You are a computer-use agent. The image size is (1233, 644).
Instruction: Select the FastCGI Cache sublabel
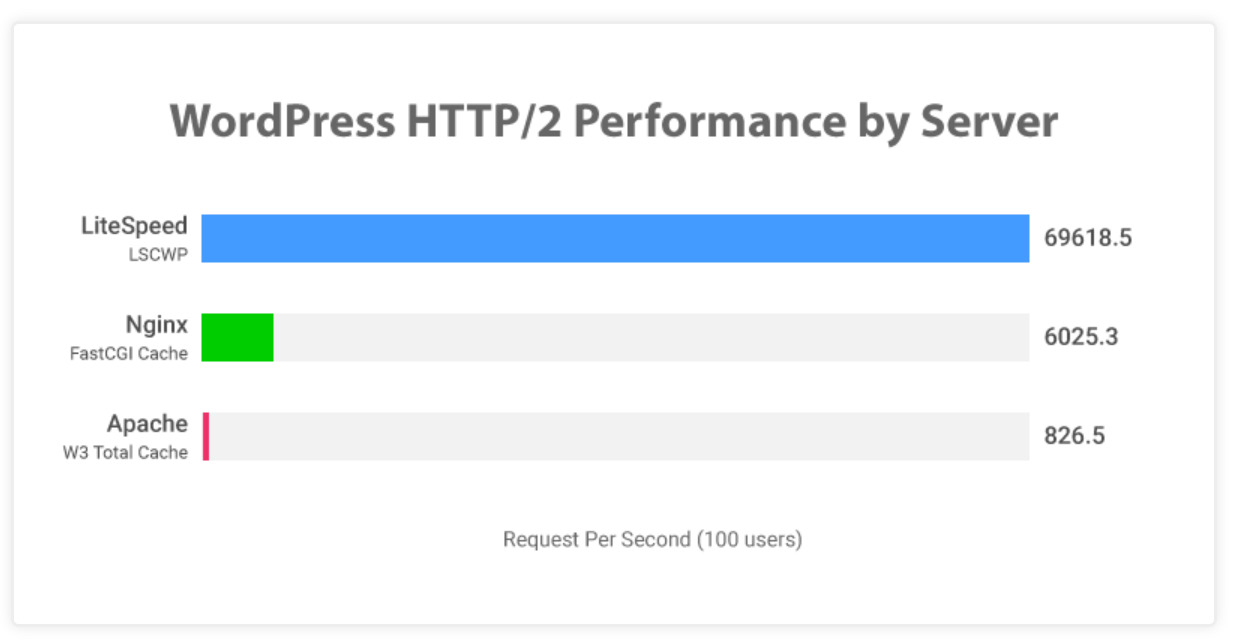(x=129, y=353)
